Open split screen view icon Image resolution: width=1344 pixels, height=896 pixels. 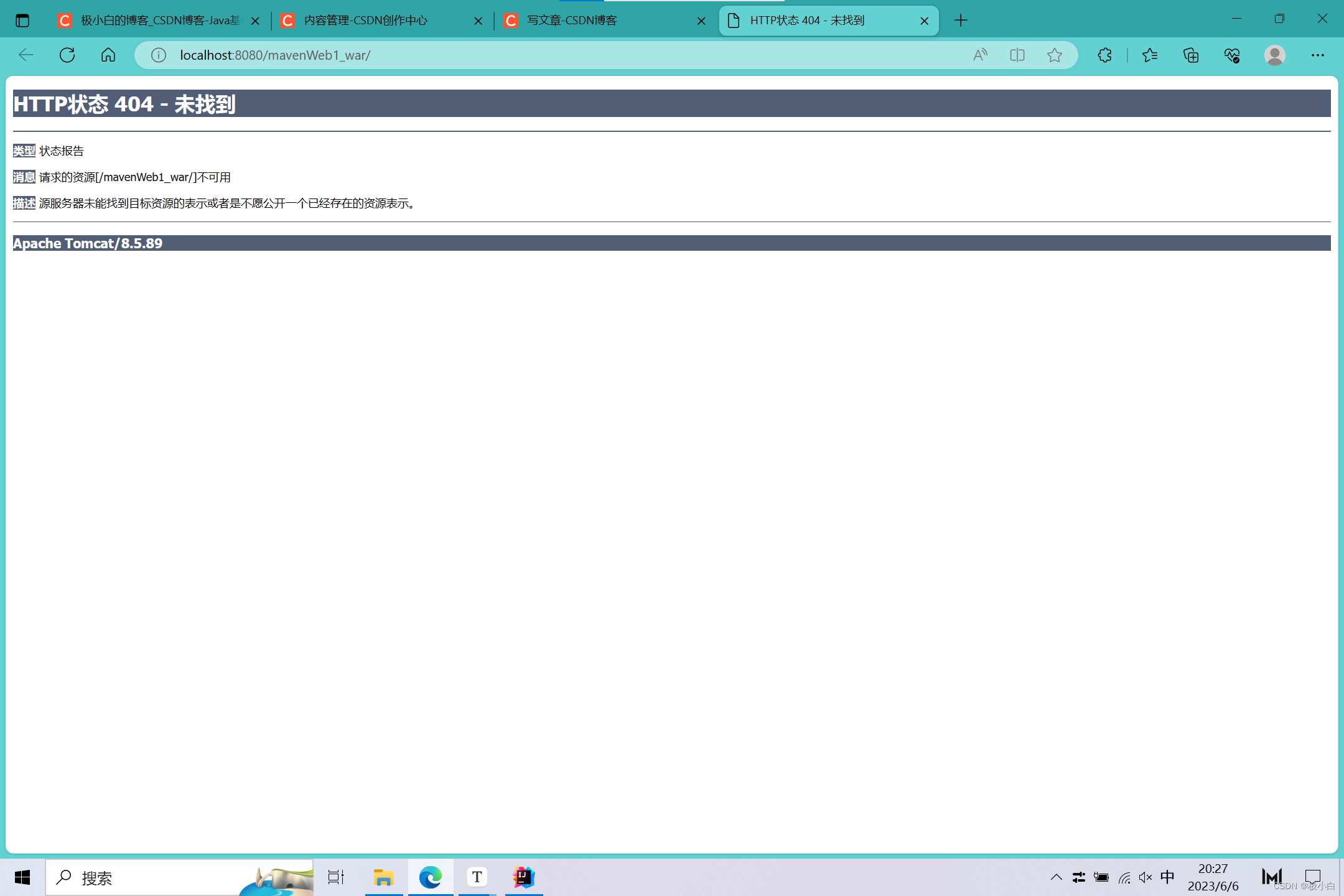(1017, 55)
